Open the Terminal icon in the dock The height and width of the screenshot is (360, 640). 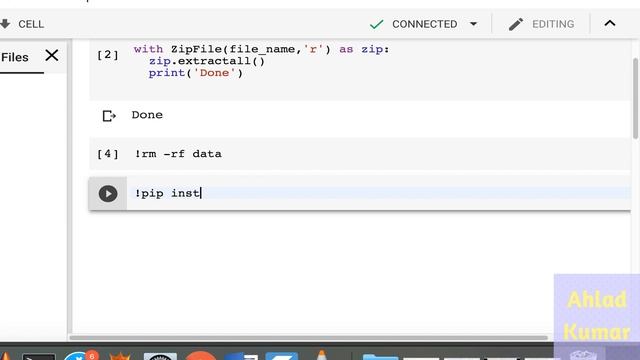tap(38, 357)
